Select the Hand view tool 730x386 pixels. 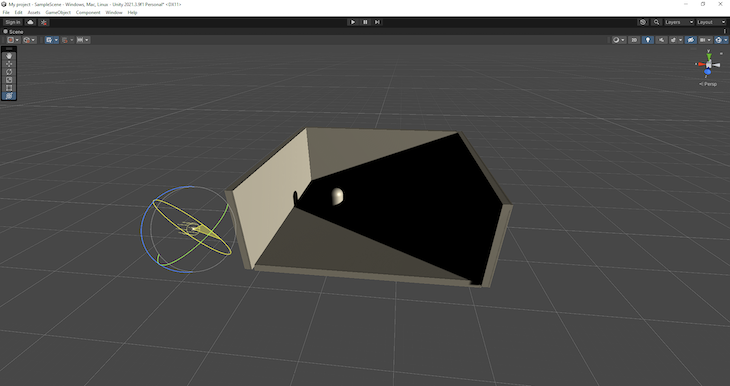click(x=9, y=56)
